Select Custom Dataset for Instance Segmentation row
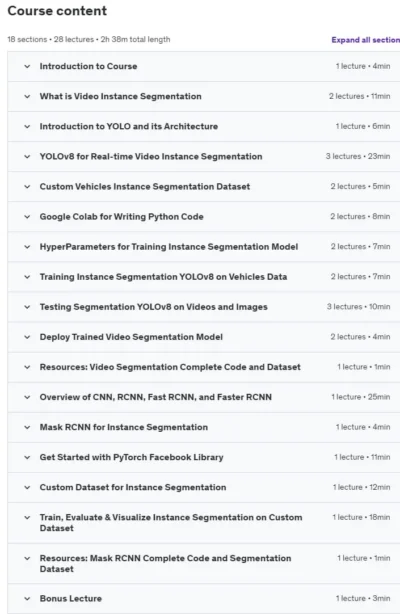 point(204,488)
